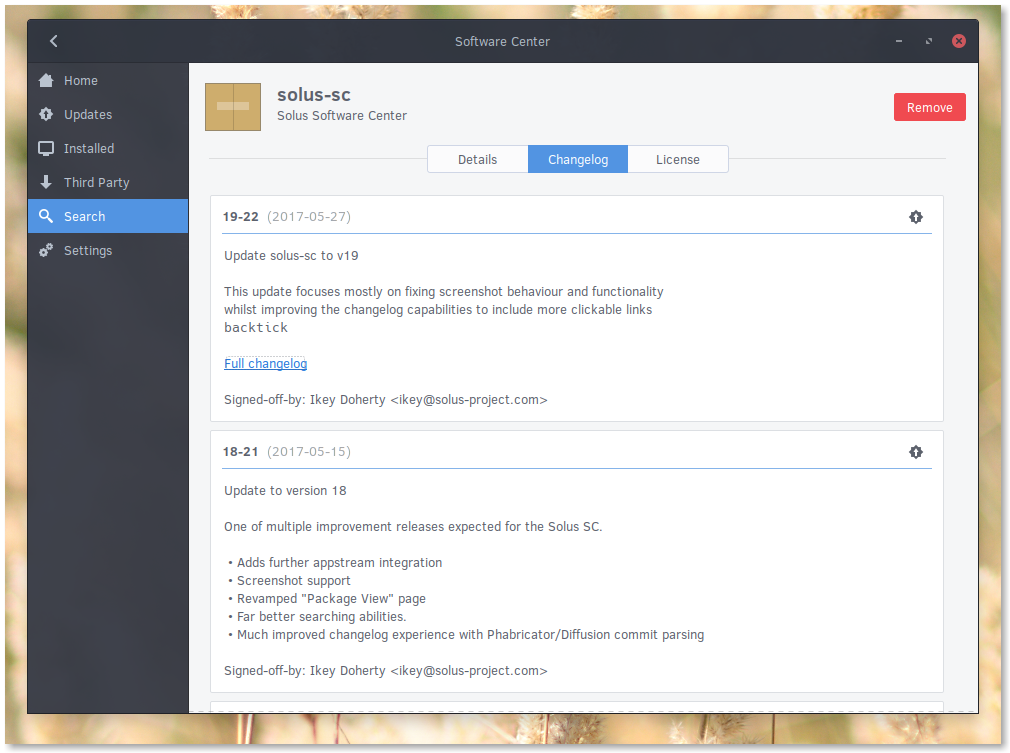
Task: Click 'Update solus-sc to v19' text
Action: click(x=291, y=256)
